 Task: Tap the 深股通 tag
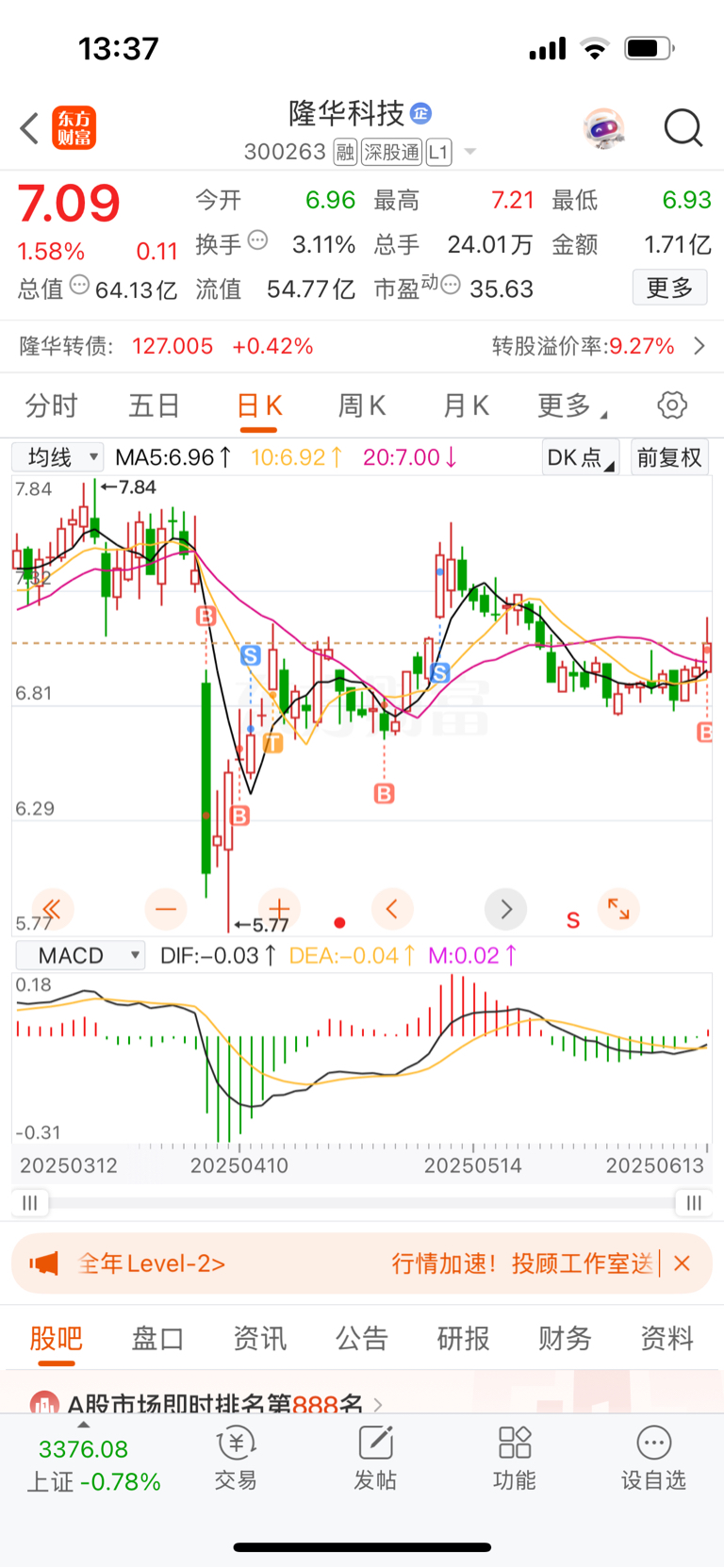pyautogui.click(x=392, y=152)
